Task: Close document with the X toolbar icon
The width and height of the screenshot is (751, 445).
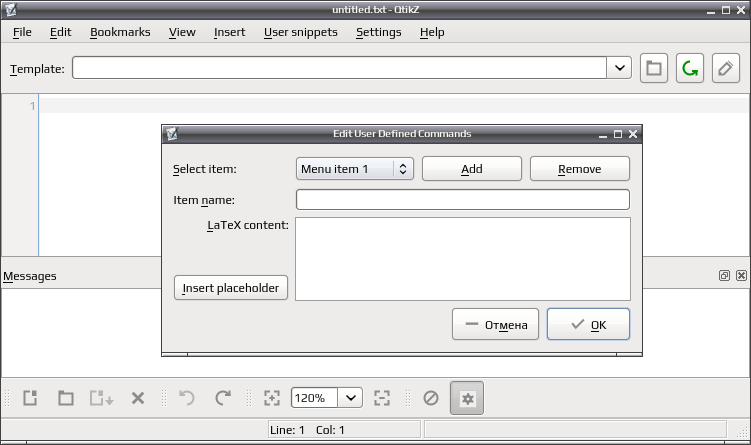Action: pyautogui.click(x=138, y=398)
